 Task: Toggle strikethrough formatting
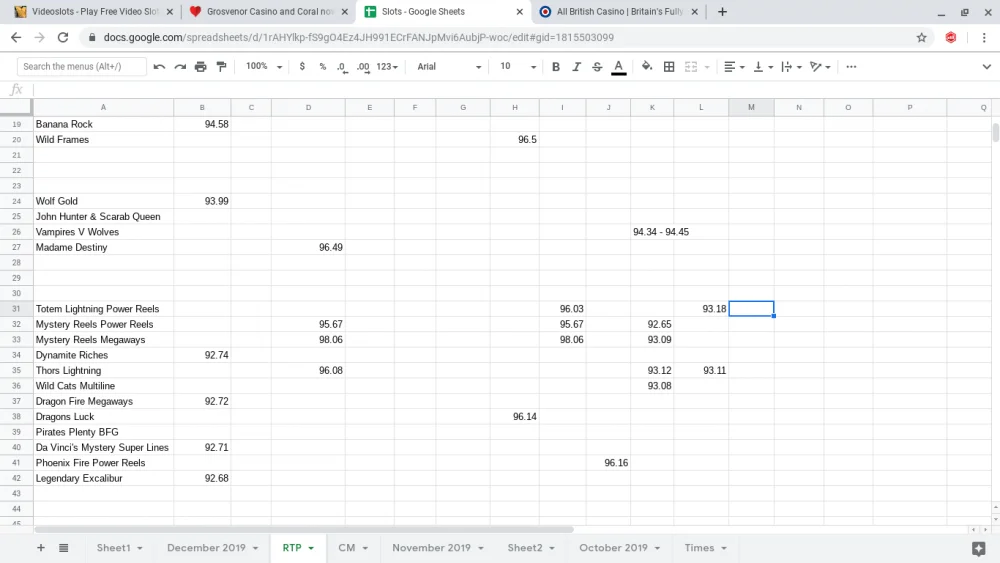click(597, 66)
